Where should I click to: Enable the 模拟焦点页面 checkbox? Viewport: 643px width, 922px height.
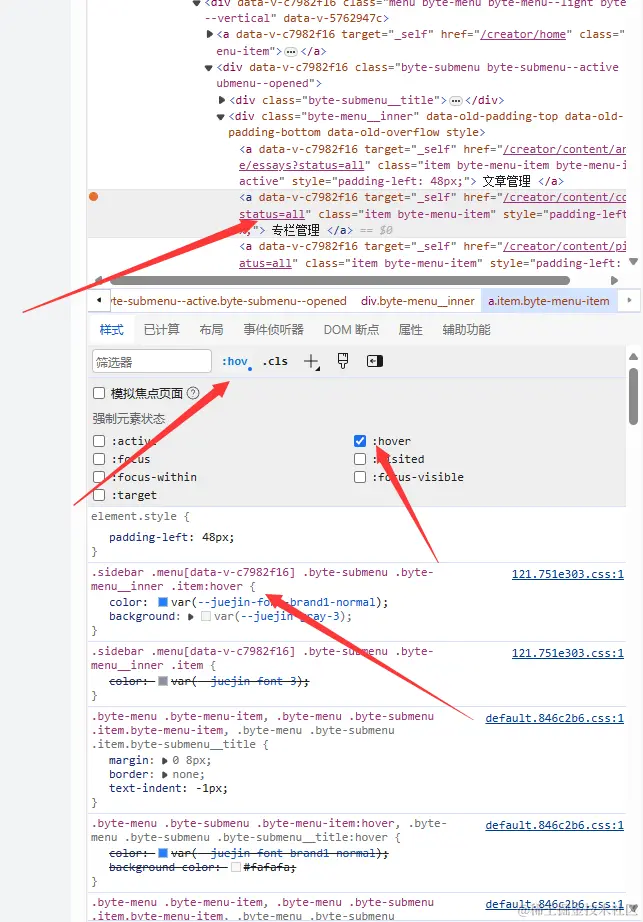(99, 393)
